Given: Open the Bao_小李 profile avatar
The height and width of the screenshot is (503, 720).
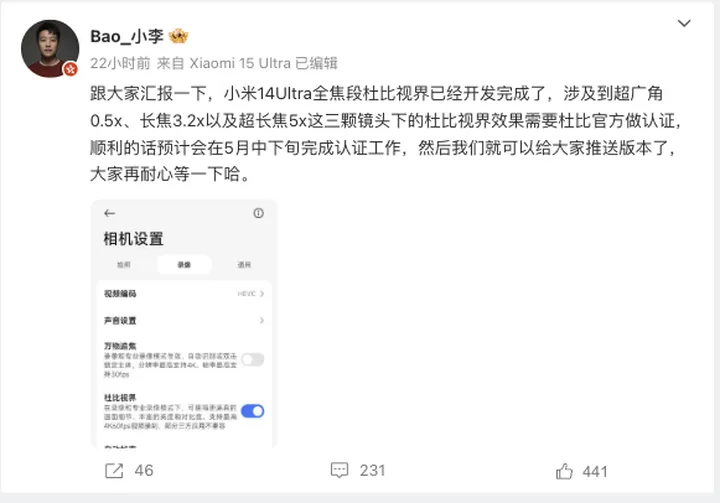Looking at the screenshot, I should tap(50, 49).
